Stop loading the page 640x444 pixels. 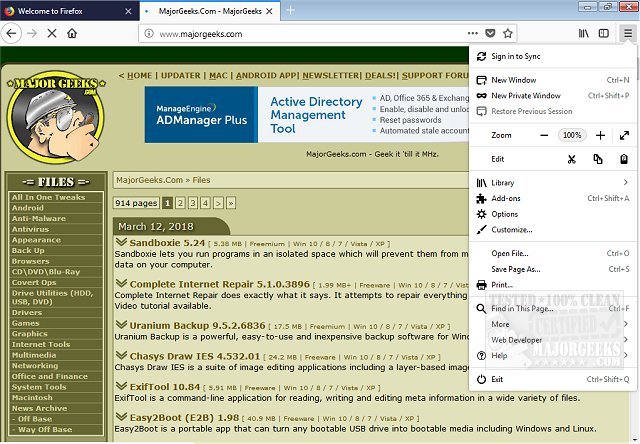pos(52,33)
